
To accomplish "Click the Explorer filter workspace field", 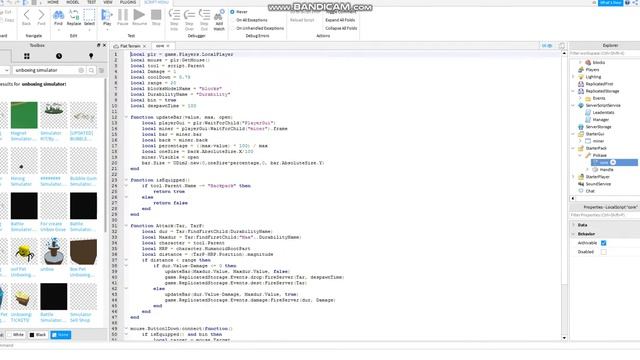I will pos(604,53).
